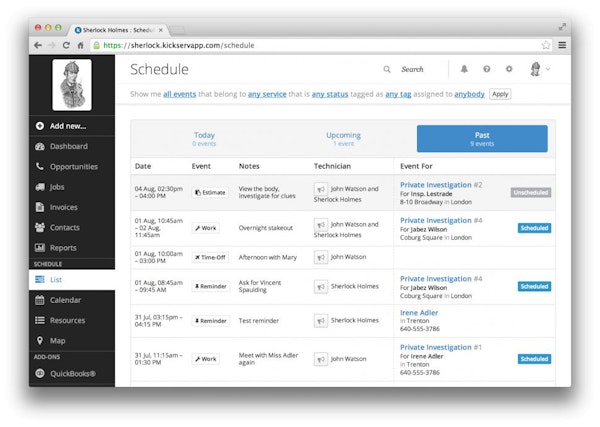Click the Dashboard icon in sidebar
600x427 pixels.
pyautogui.click(x=40, y=146)
